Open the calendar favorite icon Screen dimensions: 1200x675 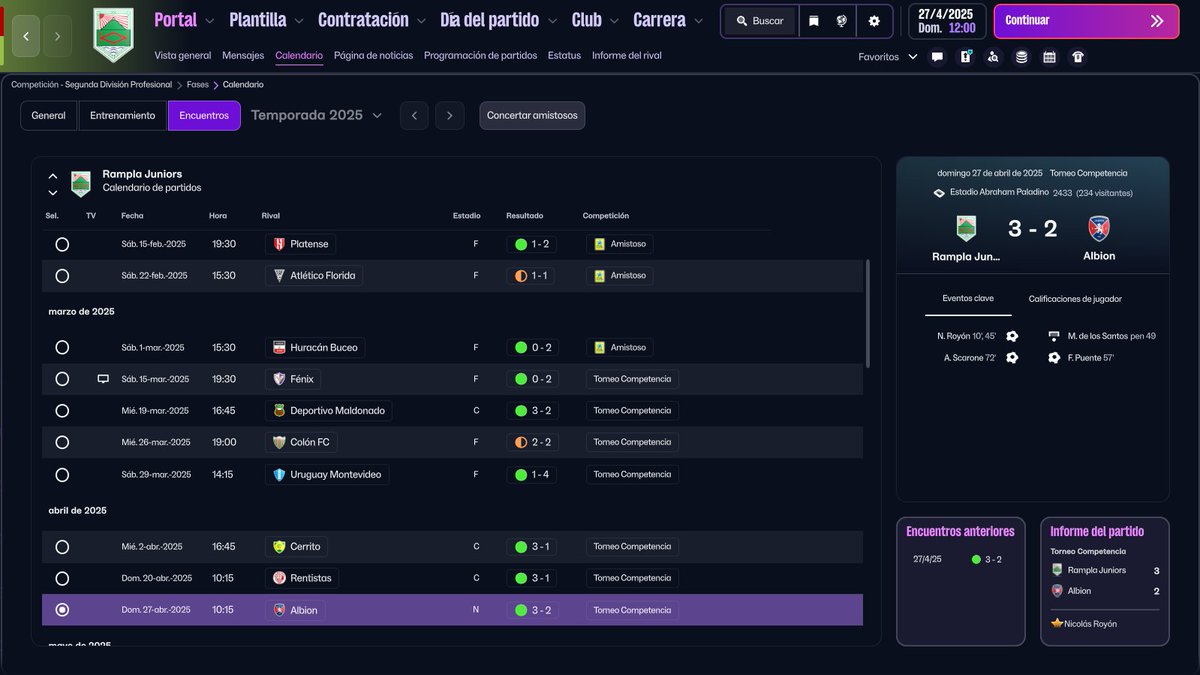[x=1049, y=57]
